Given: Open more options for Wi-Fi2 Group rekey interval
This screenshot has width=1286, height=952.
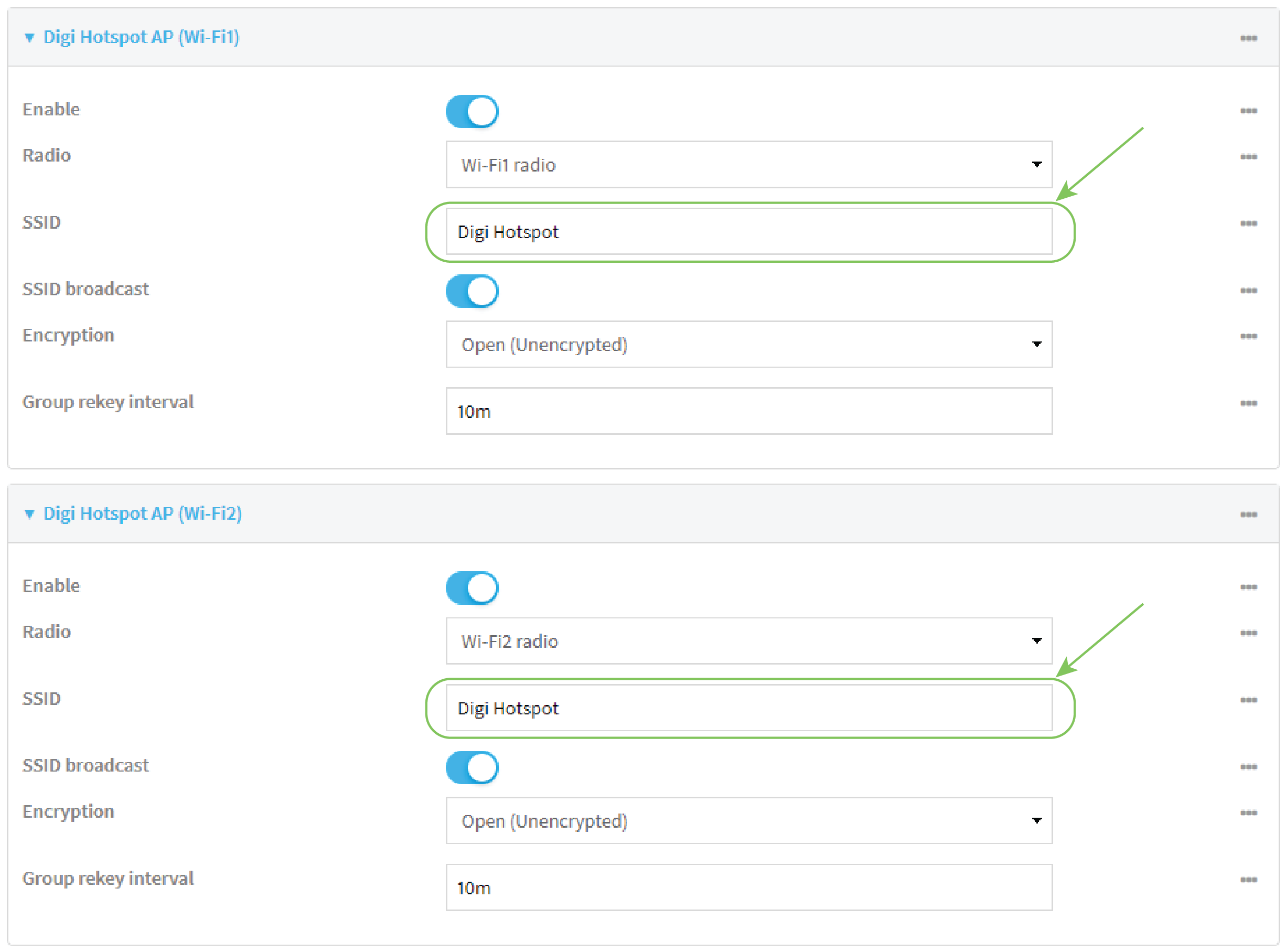Looking at the screenshot, I should (x=1248, y=880).
